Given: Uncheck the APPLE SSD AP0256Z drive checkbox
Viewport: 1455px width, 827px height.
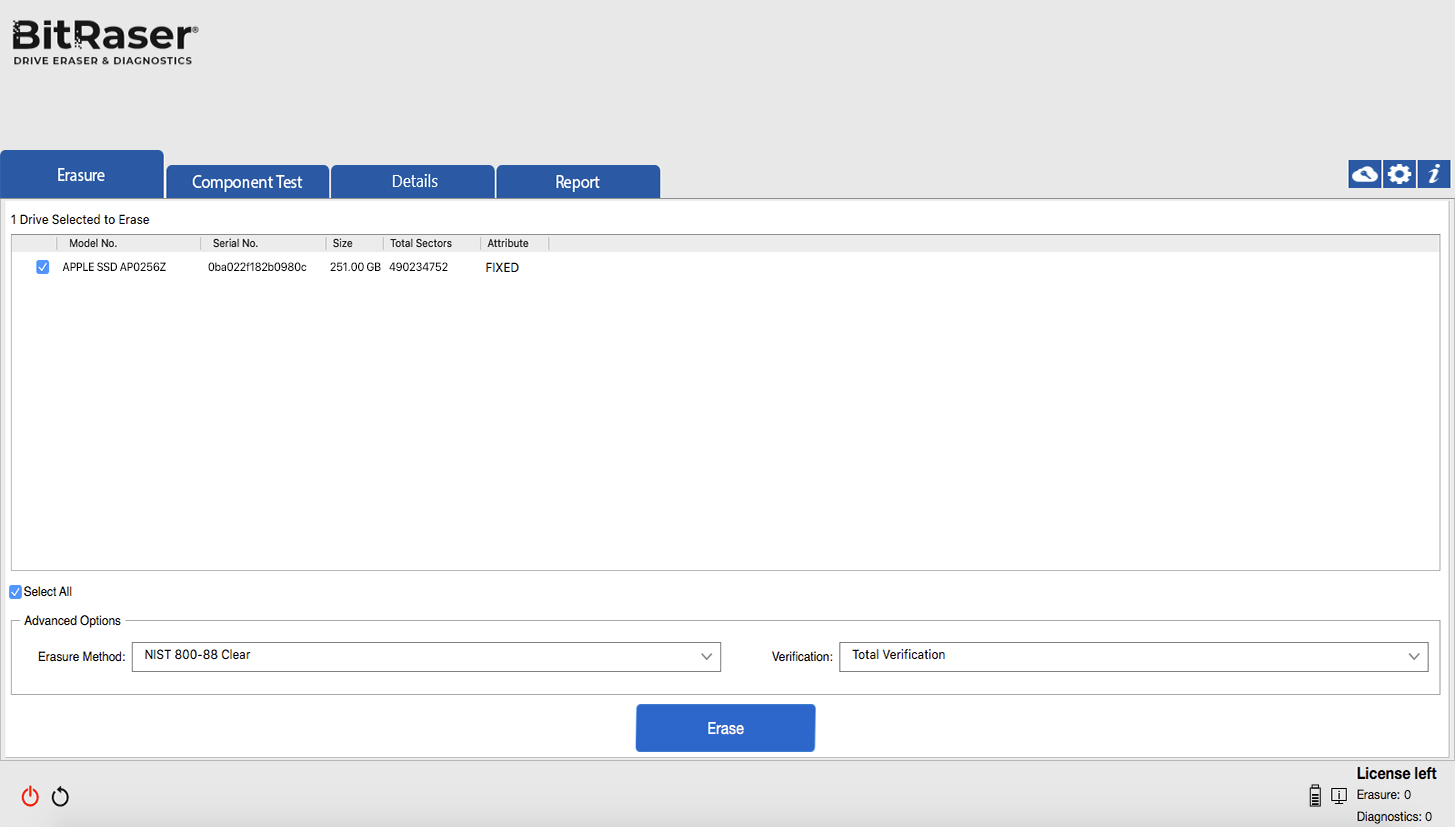Looking at the screenshot, I should pyautogui.click(x=42, y=267).
